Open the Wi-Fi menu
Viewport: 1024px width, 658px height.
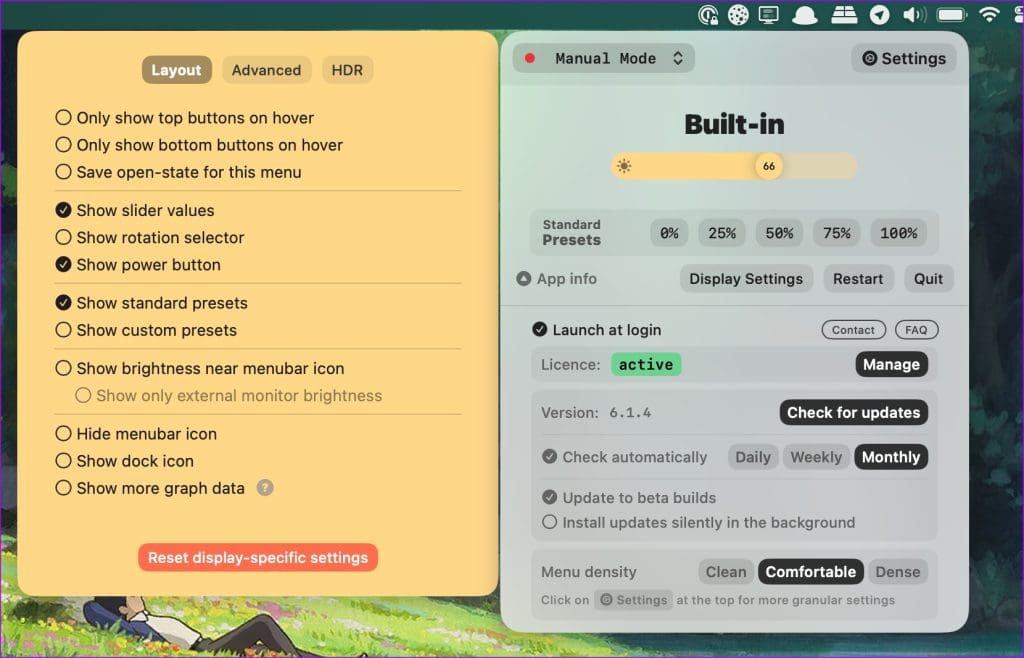989,14
